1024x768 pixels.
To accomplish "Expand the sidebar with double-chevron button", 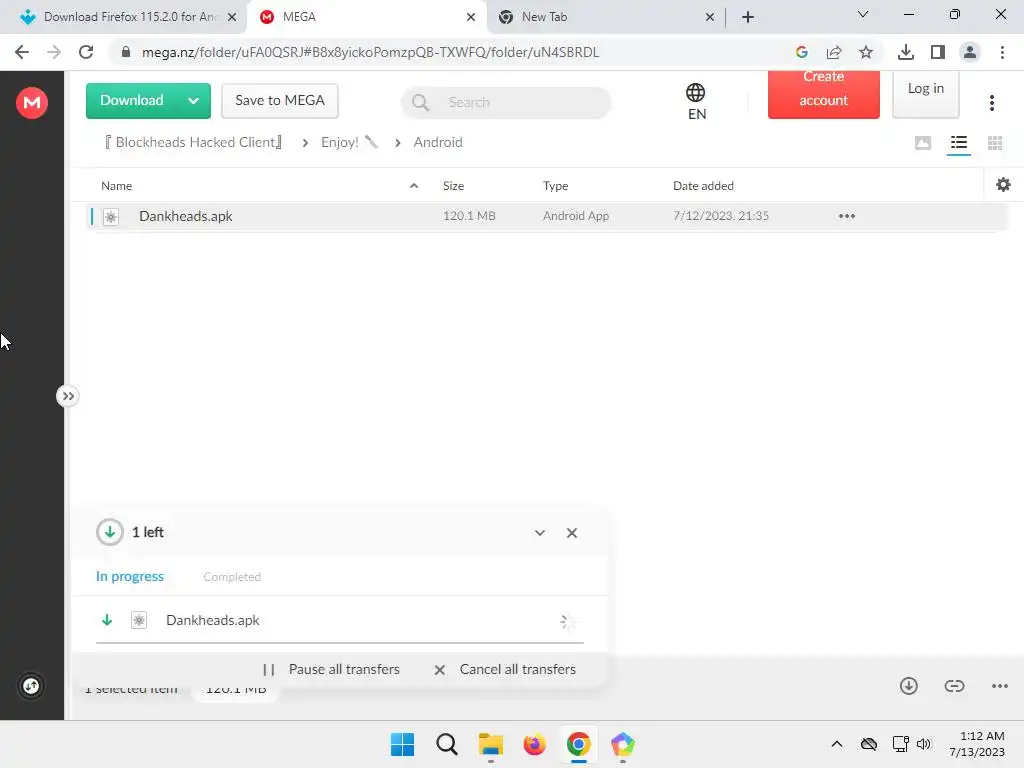I will [67, 396].
